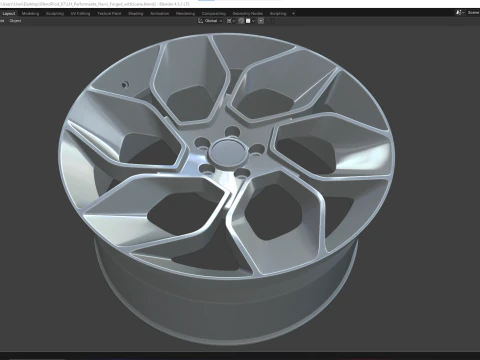The width and height of the screenshot is (480, 360).
Task: Toggle proportional editing in the header
Action: pyautogui.click(x=261, y=21)
